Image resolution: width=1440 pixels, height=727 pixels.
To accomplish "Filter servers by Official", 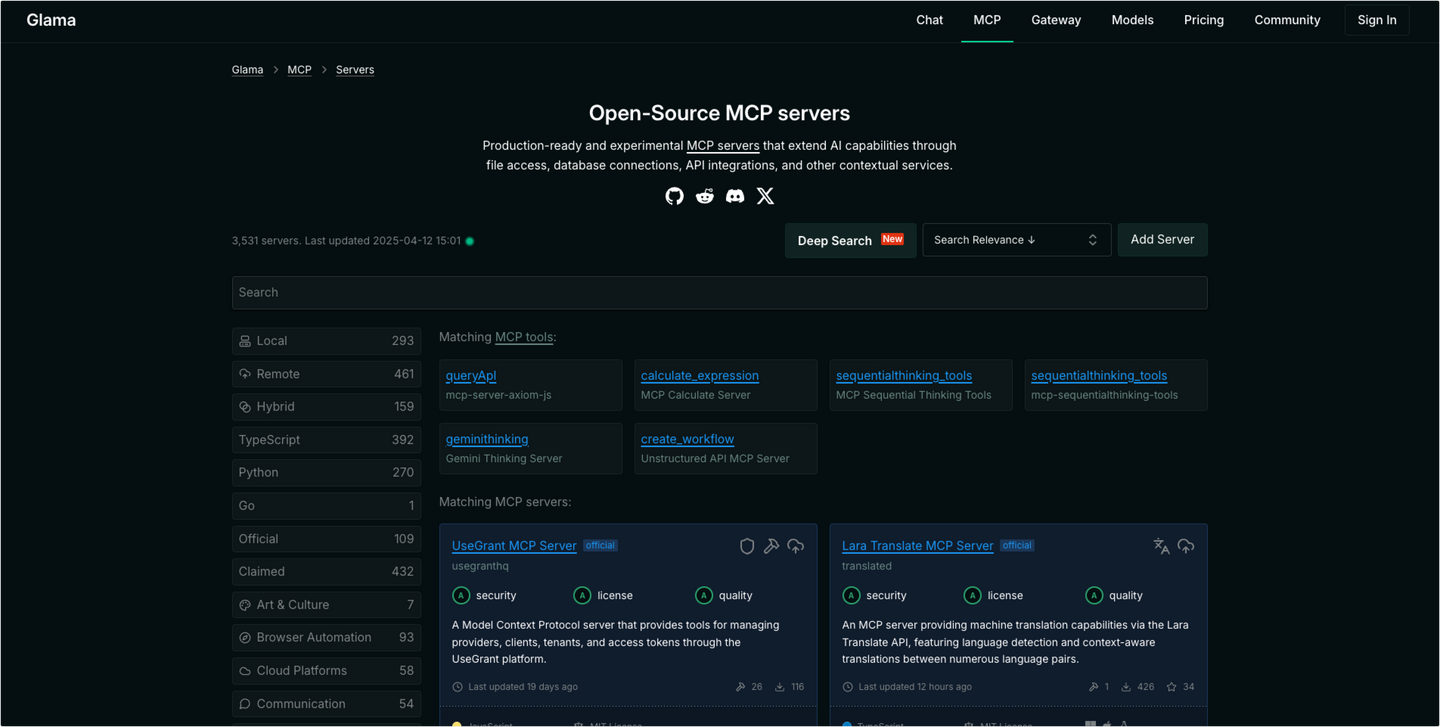I will click(326, 539).
